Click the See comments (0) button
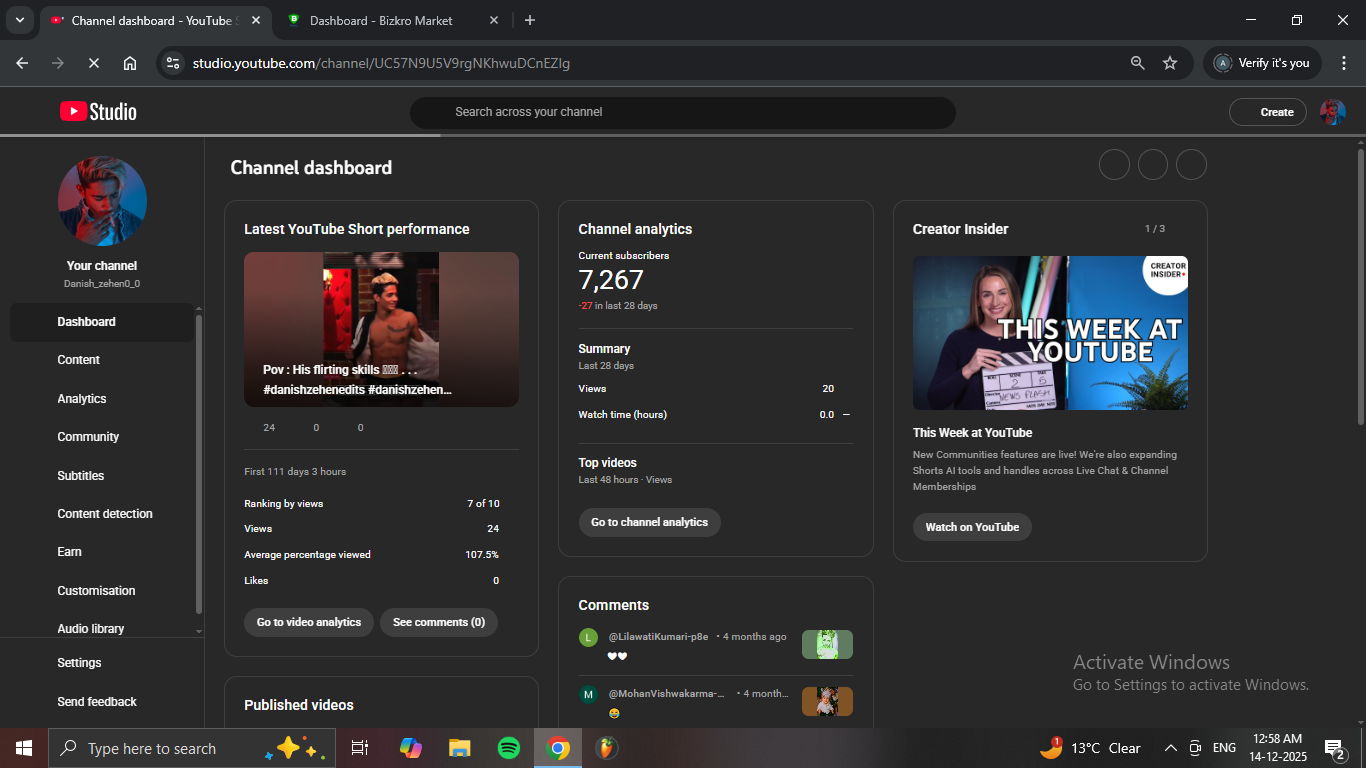 click(438, 622)
